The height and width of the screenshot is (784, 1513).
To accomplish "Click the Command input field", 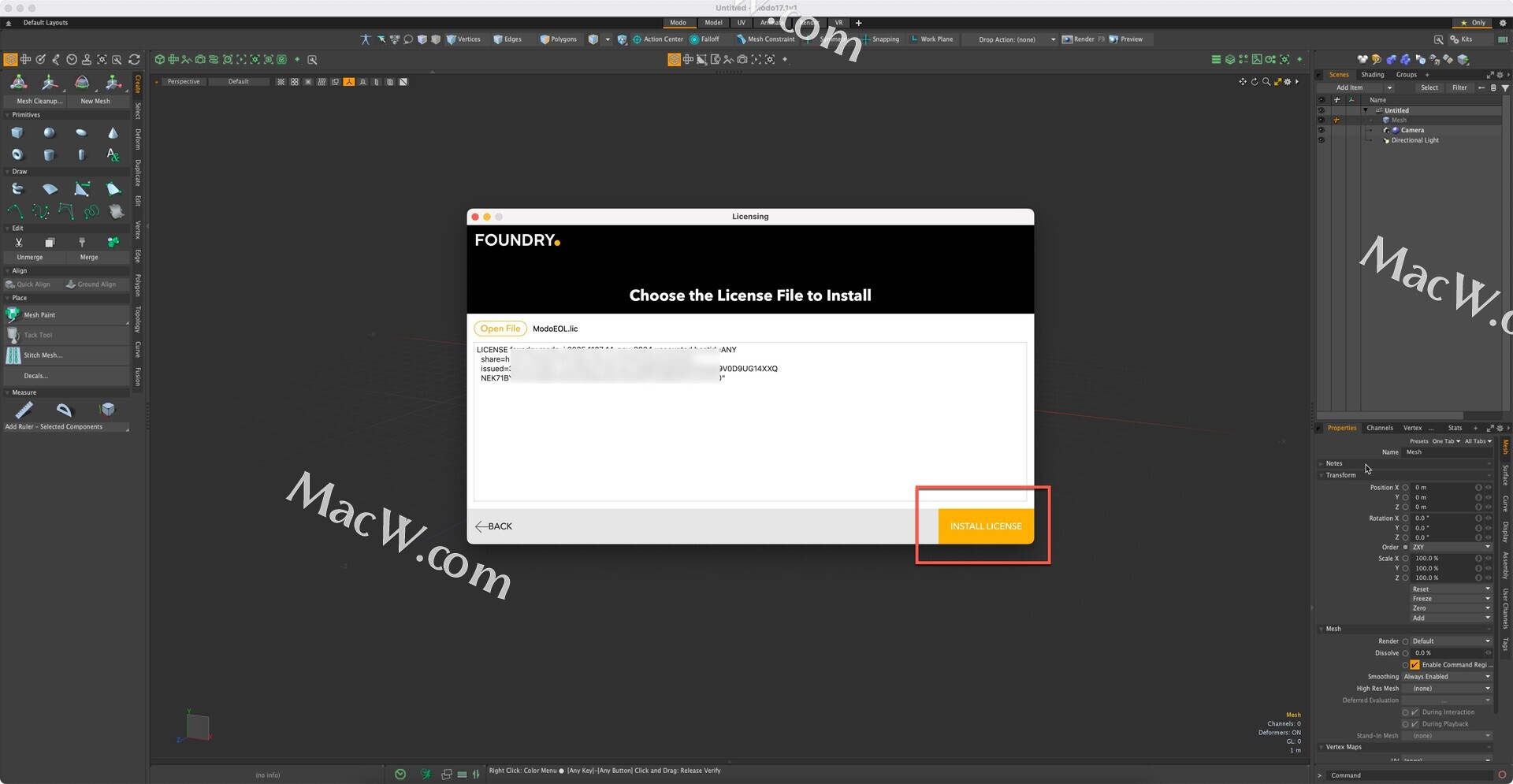I will pos(1411,775).
